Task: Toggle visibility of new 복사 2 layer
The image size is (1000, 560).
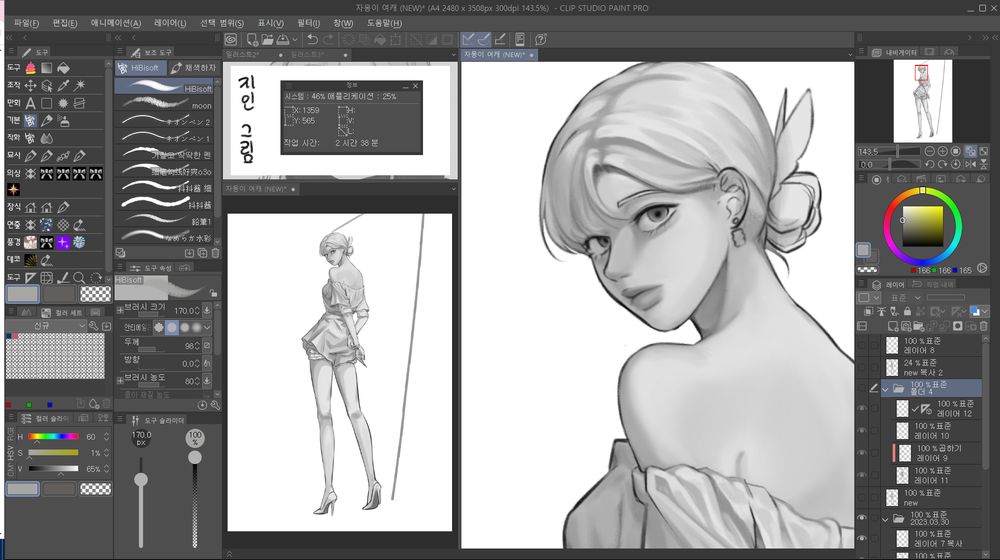Action: 862,367
